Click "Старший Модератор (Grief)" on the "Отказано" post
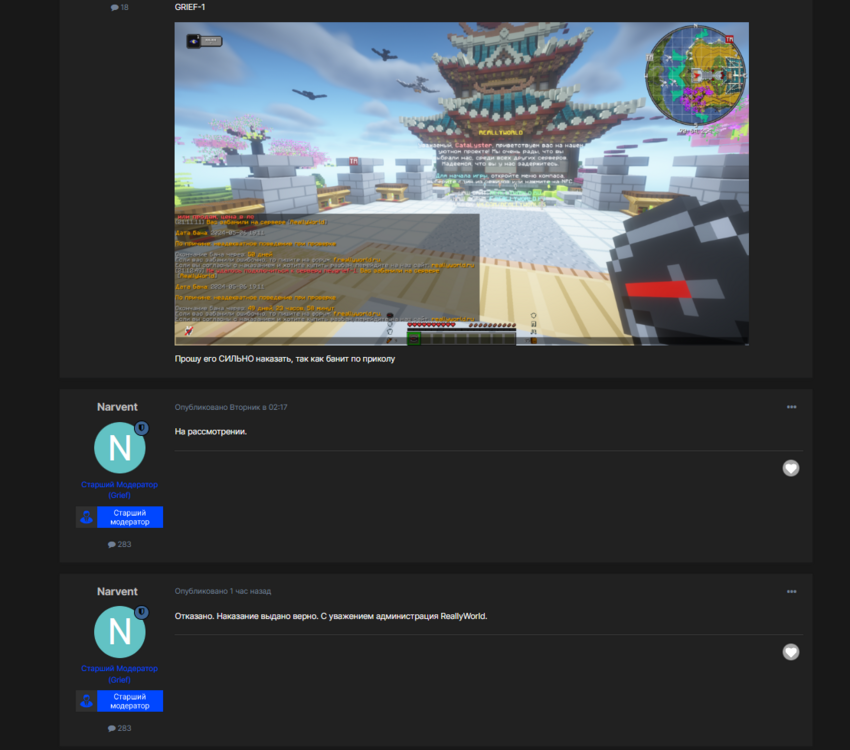The height and width of the screenshot is (750, 850). (119, 674)
